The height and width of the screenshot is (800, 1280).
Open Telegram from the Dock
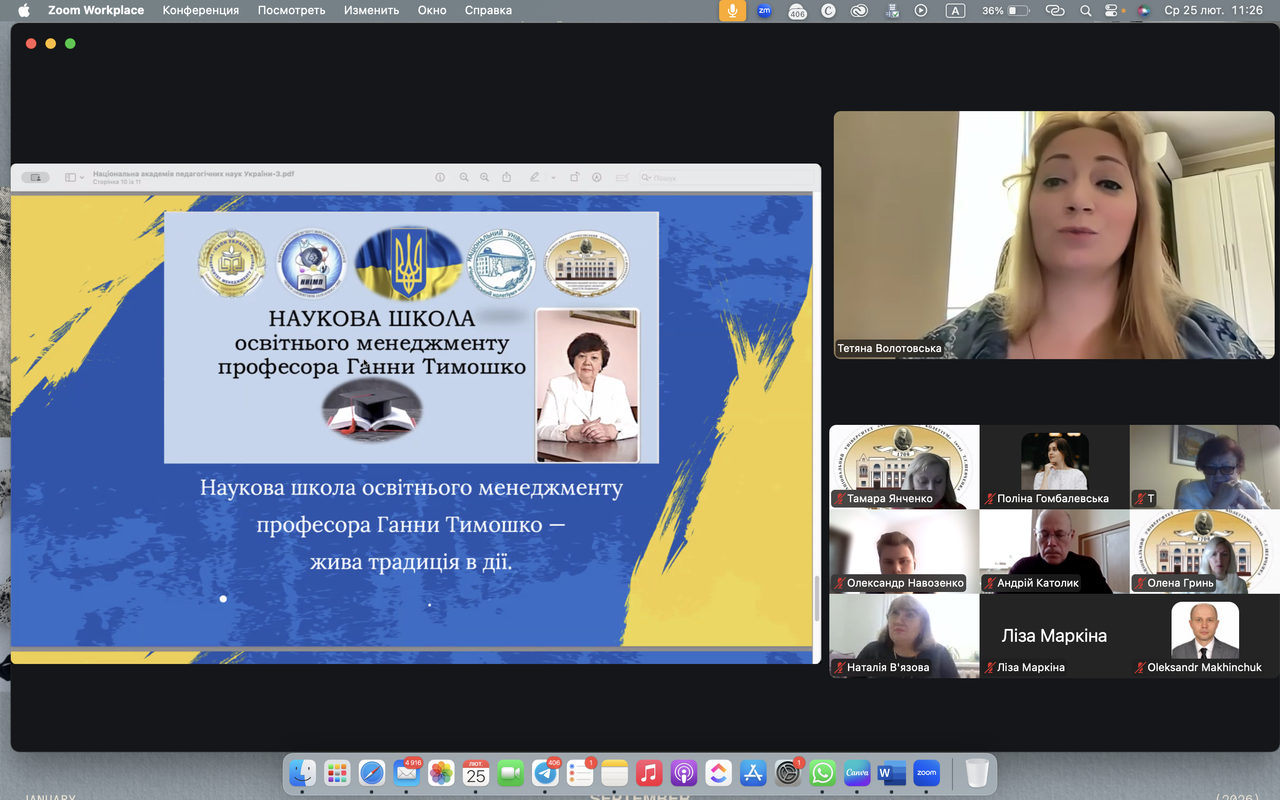point(545,773)
